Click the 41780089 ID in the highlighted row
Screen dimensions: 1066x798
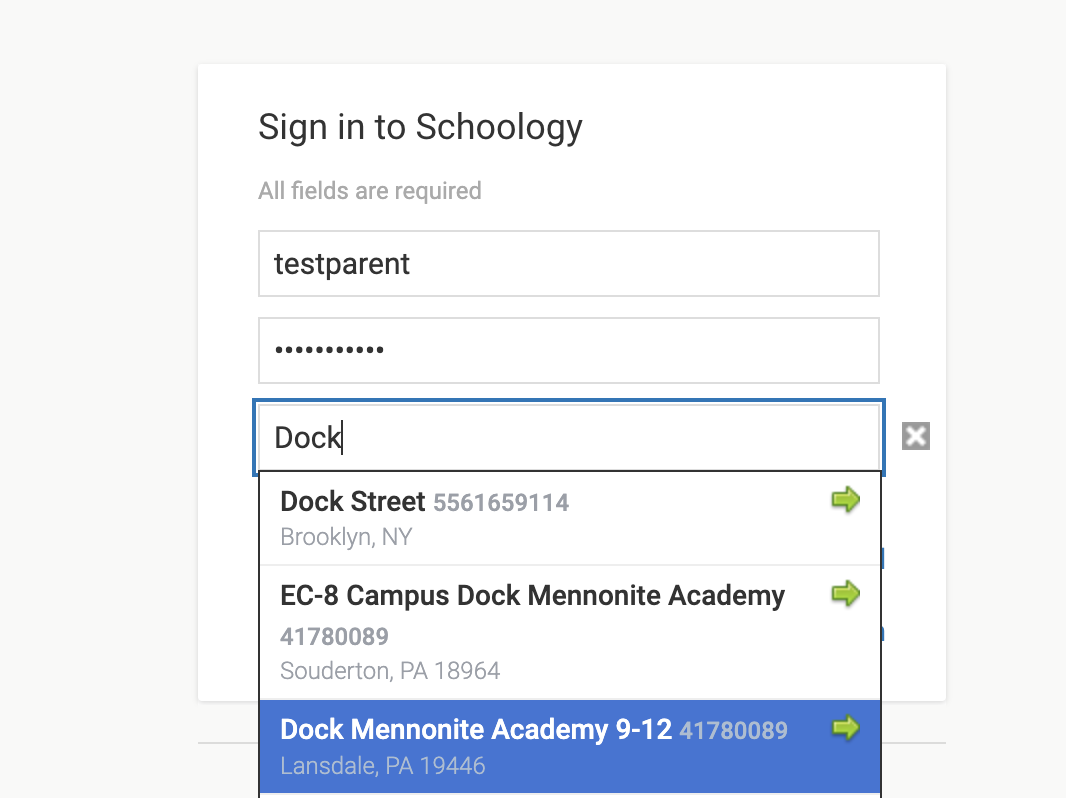[733, 731]
